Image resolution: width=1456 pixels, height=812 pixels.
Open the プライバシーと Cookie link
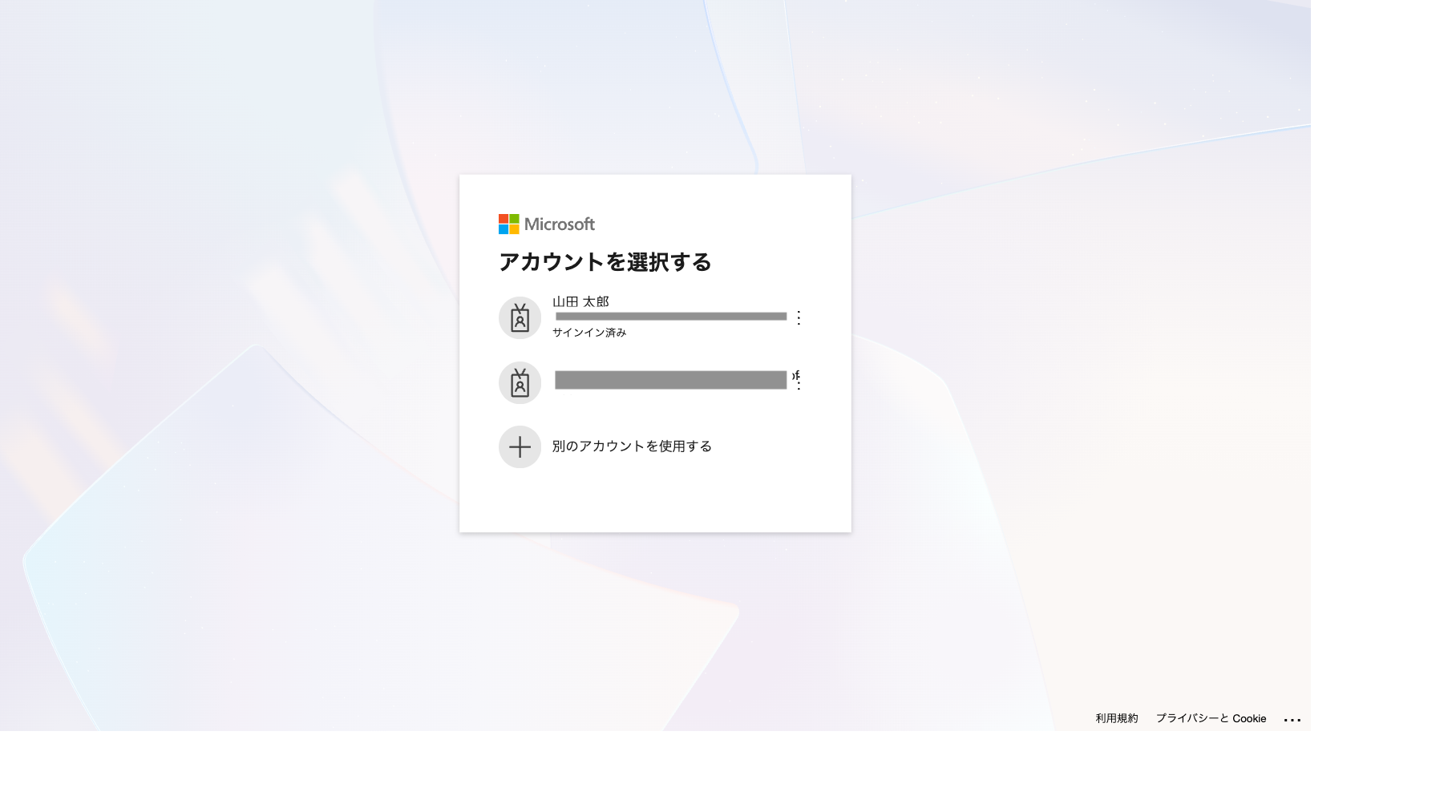pyautogui.click(x=1211, y=718)
